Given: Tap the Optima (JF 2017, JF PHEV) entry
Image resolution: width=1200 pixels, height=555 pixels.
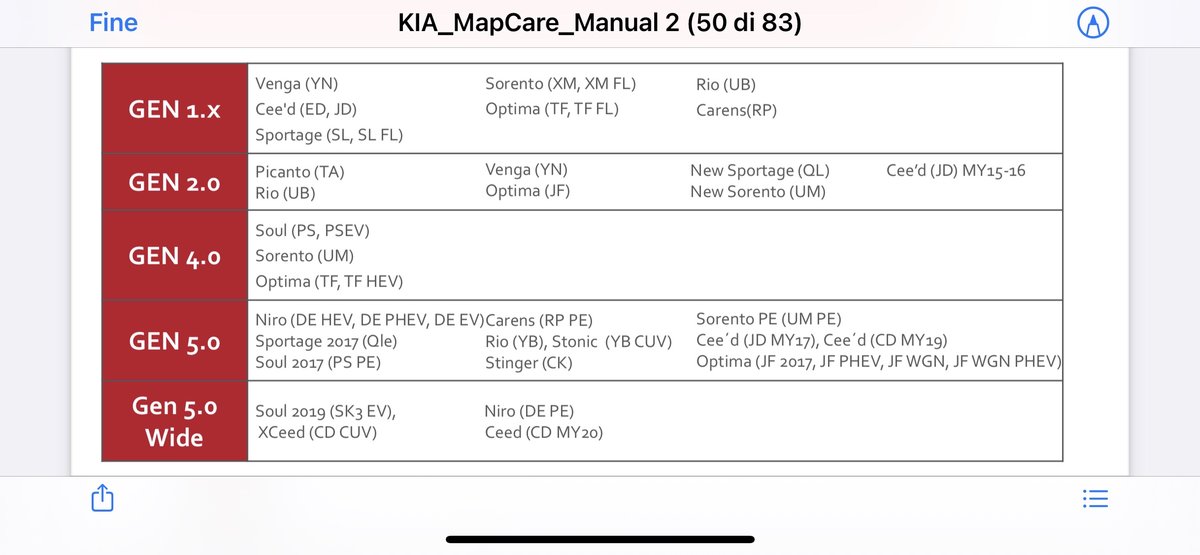Looking at the screenshot, I should [879, 362].
